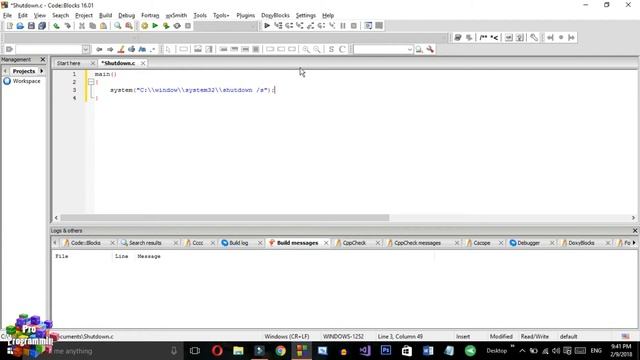This screenshot has width=640, height=360.
Task: Click the Message column header
Action: pyautogui.click(x=149, y=256)
